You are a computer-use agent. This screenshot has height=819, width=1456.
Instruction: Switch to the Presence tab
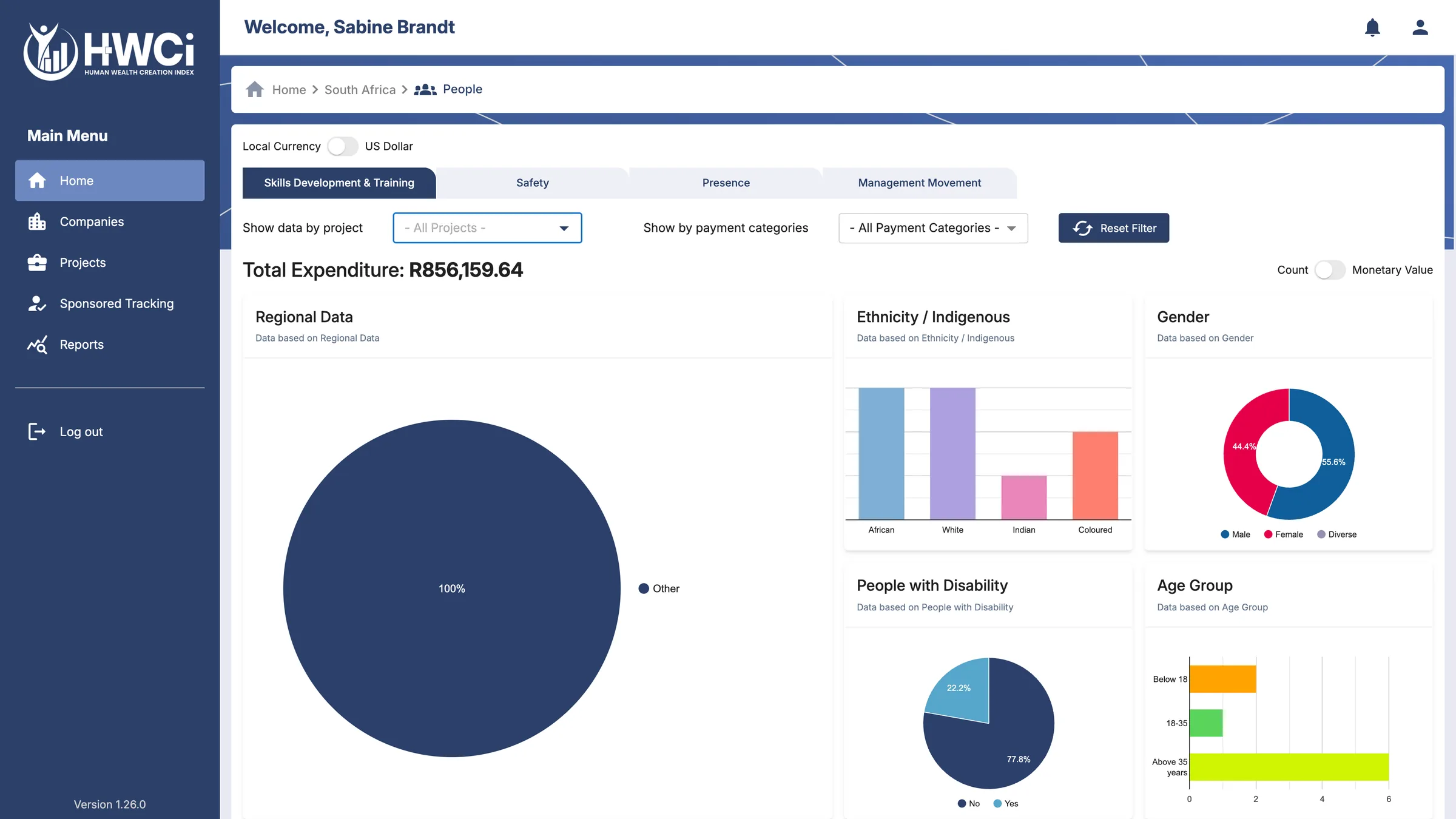pyautogui.click(x=726, y=183)
